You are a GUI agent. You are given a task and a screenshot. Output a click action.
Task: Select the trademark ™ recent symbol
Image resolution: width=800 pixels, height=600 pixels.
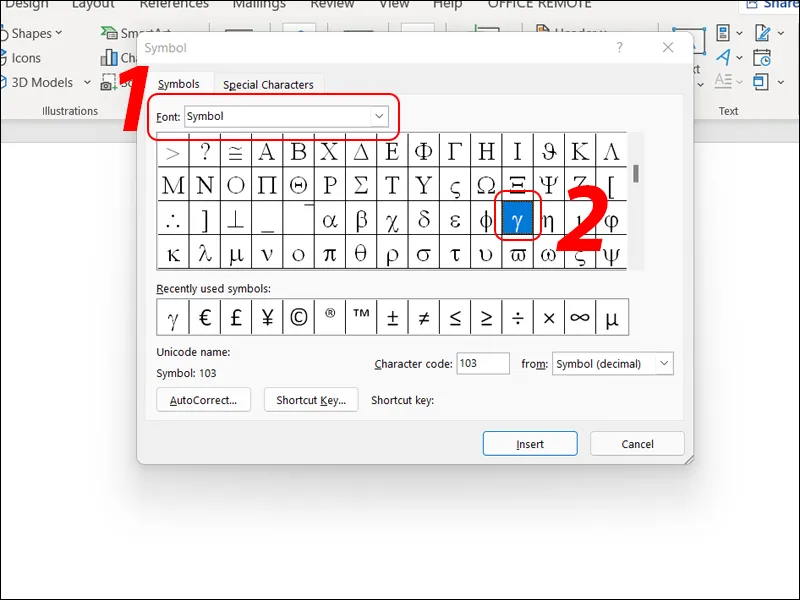pyautogui.click(x=361, y=317)
